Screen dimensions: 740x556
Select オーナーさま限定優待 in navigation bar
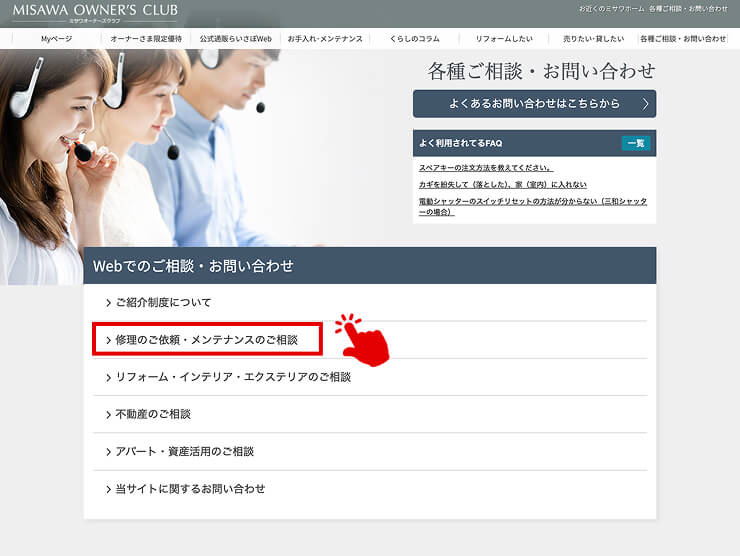coord(145,38)
